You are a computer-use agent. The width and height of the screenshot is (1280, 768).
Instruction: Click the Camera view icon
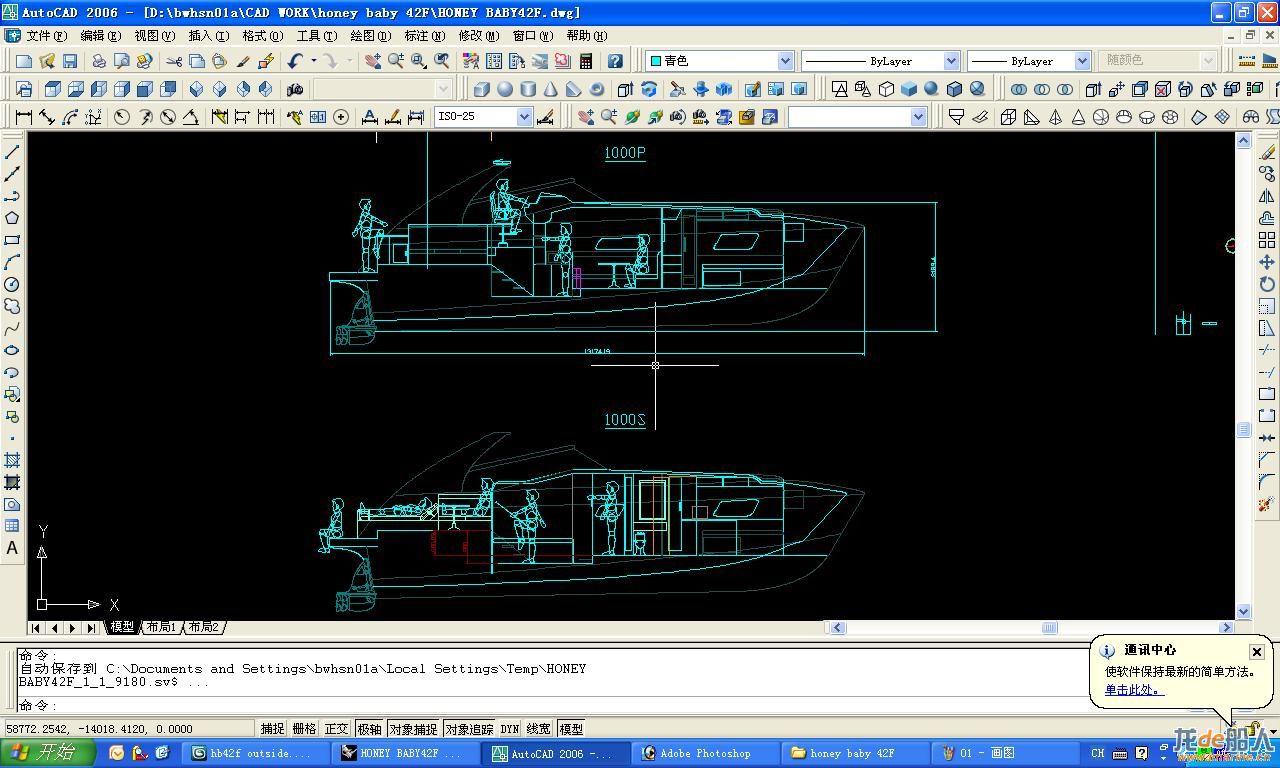[x=294, y=89]
